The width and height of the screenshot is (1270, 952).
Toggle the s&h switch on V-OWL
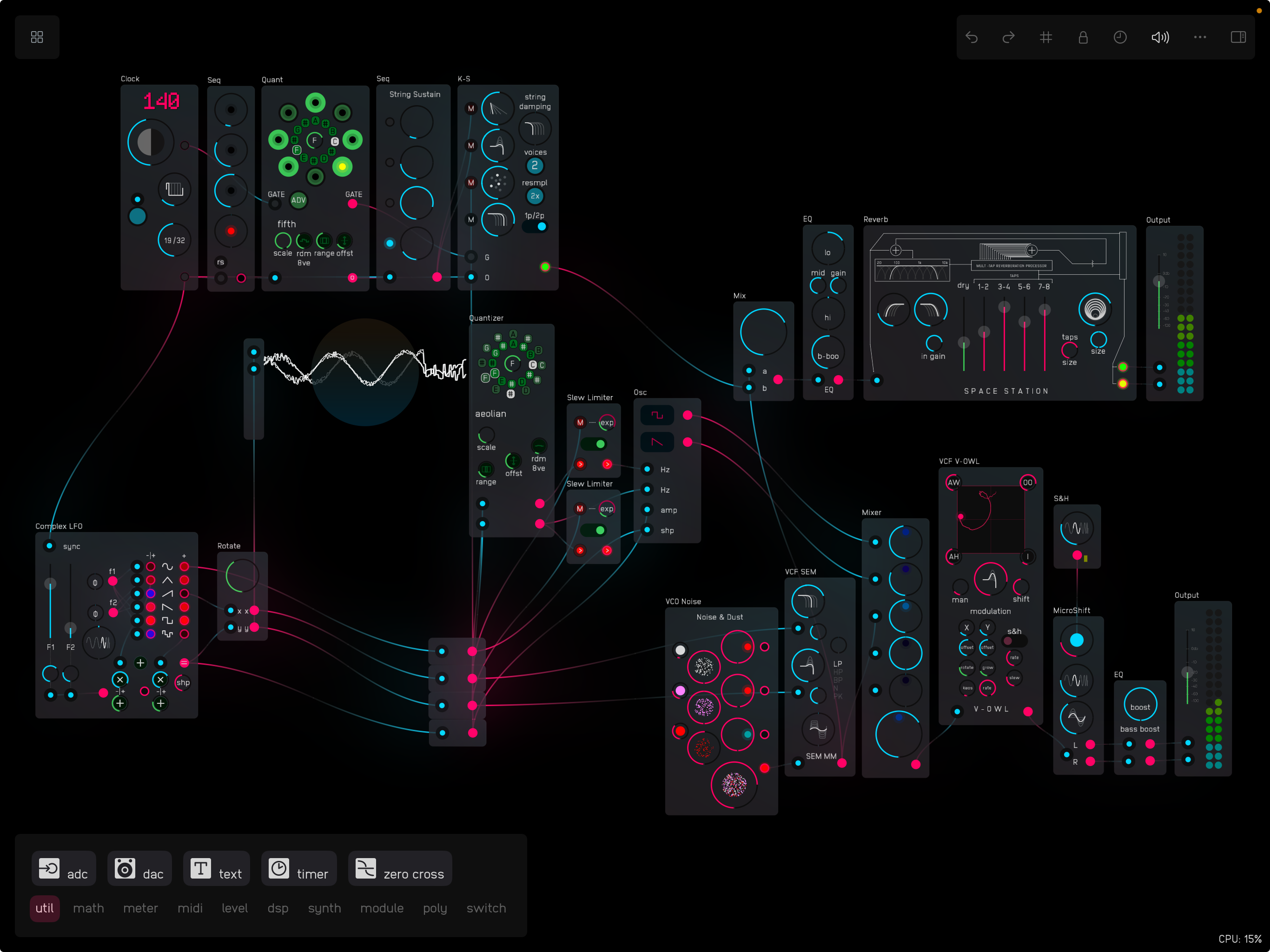click(1013, 641)
